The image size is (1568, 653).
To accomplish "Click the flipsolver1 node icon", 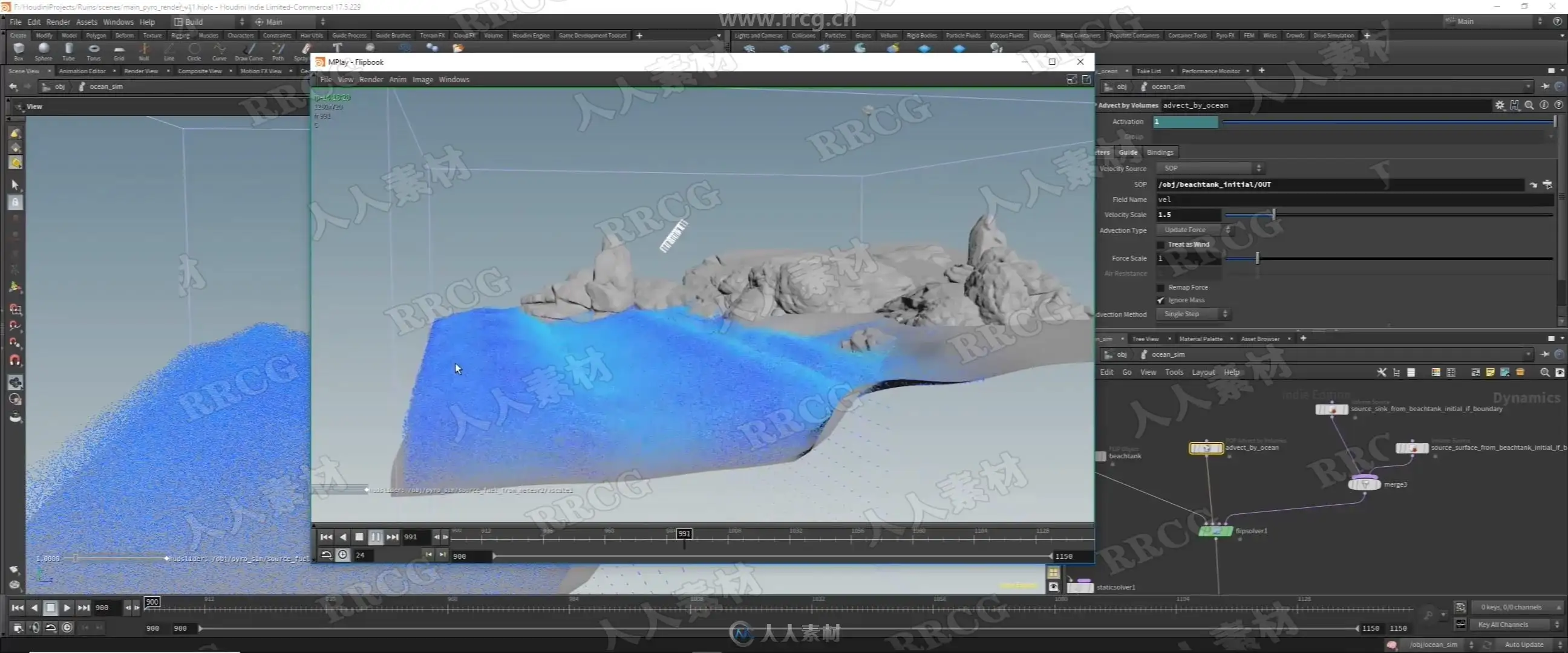I will click(x=1215, y=531).
